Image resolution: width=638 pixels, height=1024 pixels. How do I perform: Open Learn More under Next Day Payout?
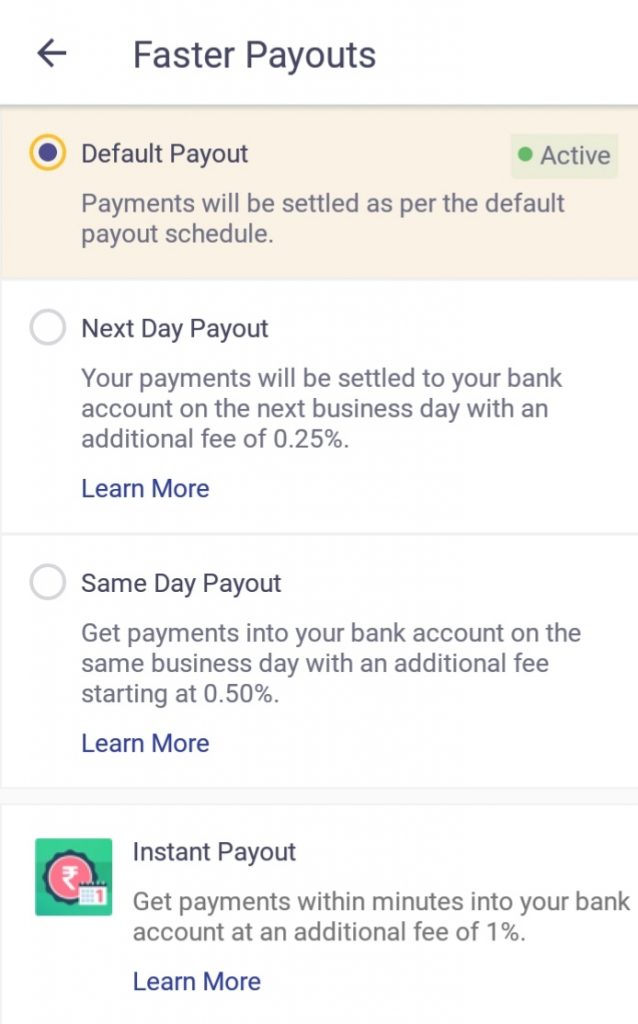click(145, 489)
